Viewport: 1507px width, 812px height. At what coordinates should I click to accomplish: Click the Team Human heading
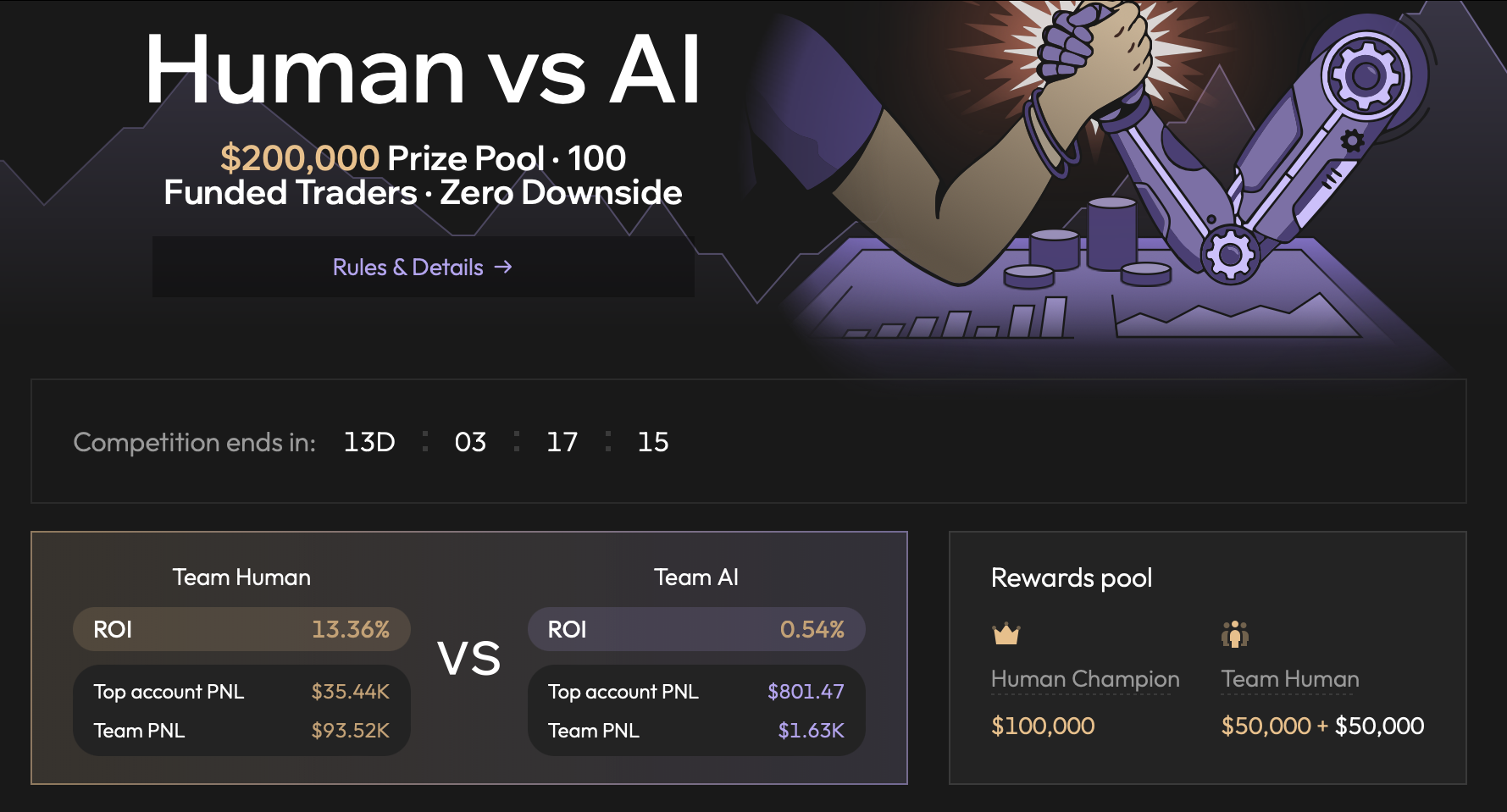[x=241, y=577]
